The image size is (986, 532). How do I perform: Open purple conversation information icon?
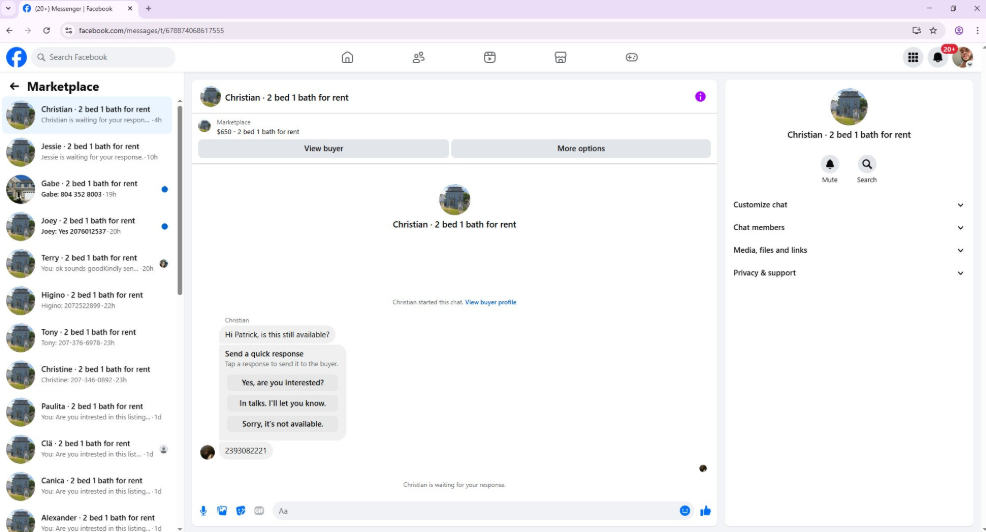click(x=700, y=96)
